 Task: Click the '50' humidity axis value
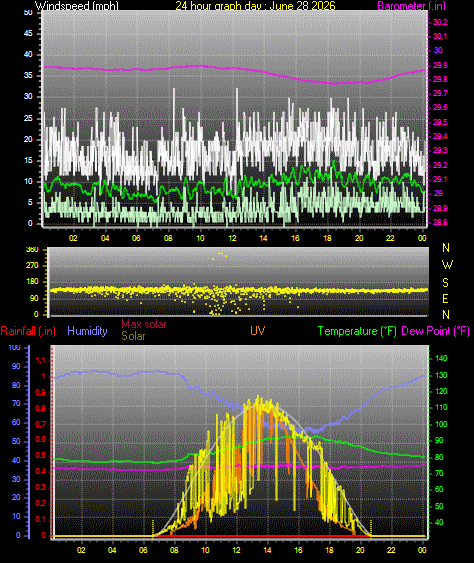pos(16,441)
